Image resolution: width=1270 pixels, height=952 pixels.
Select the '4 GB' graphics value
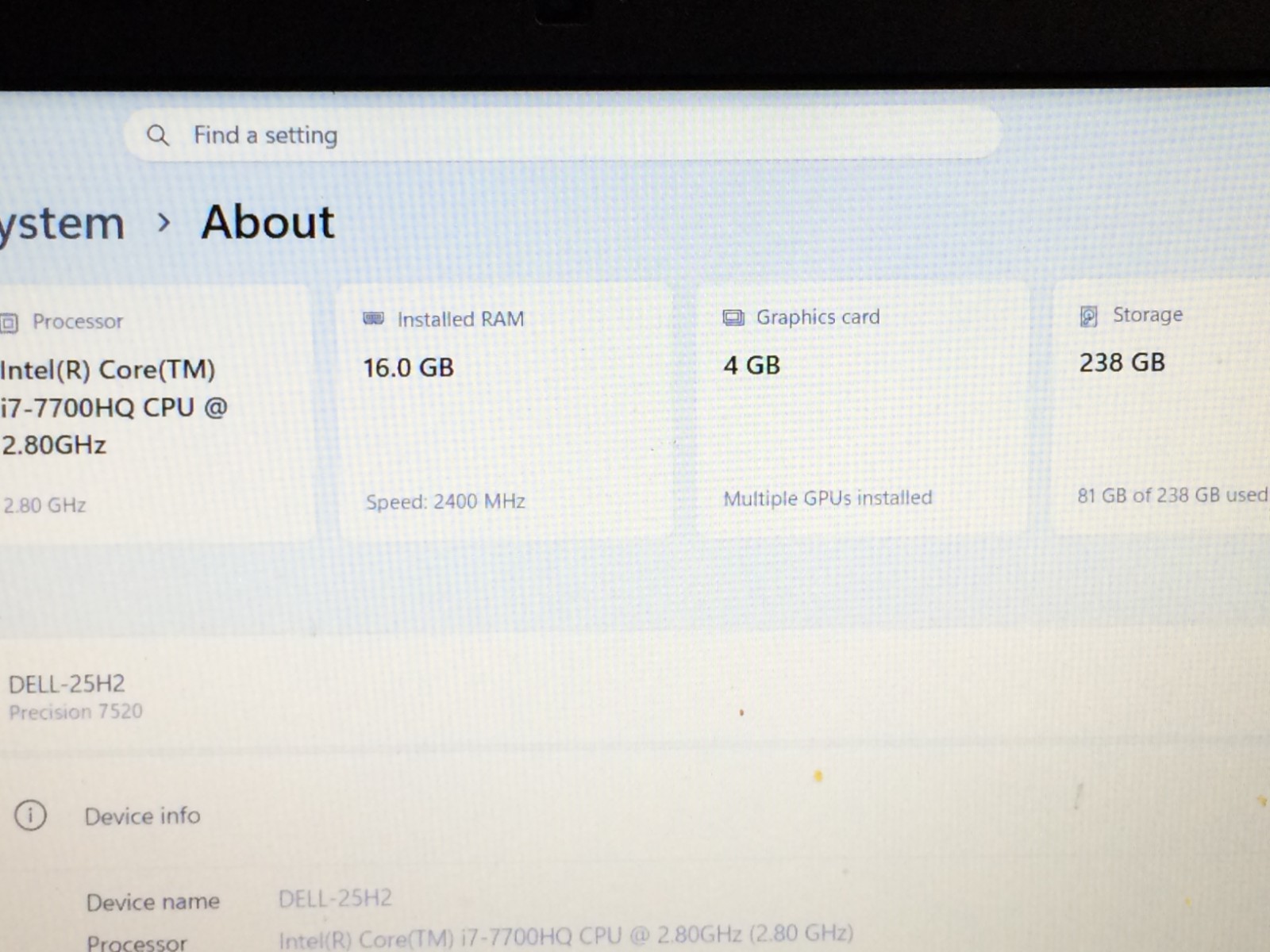pos(752,365)
